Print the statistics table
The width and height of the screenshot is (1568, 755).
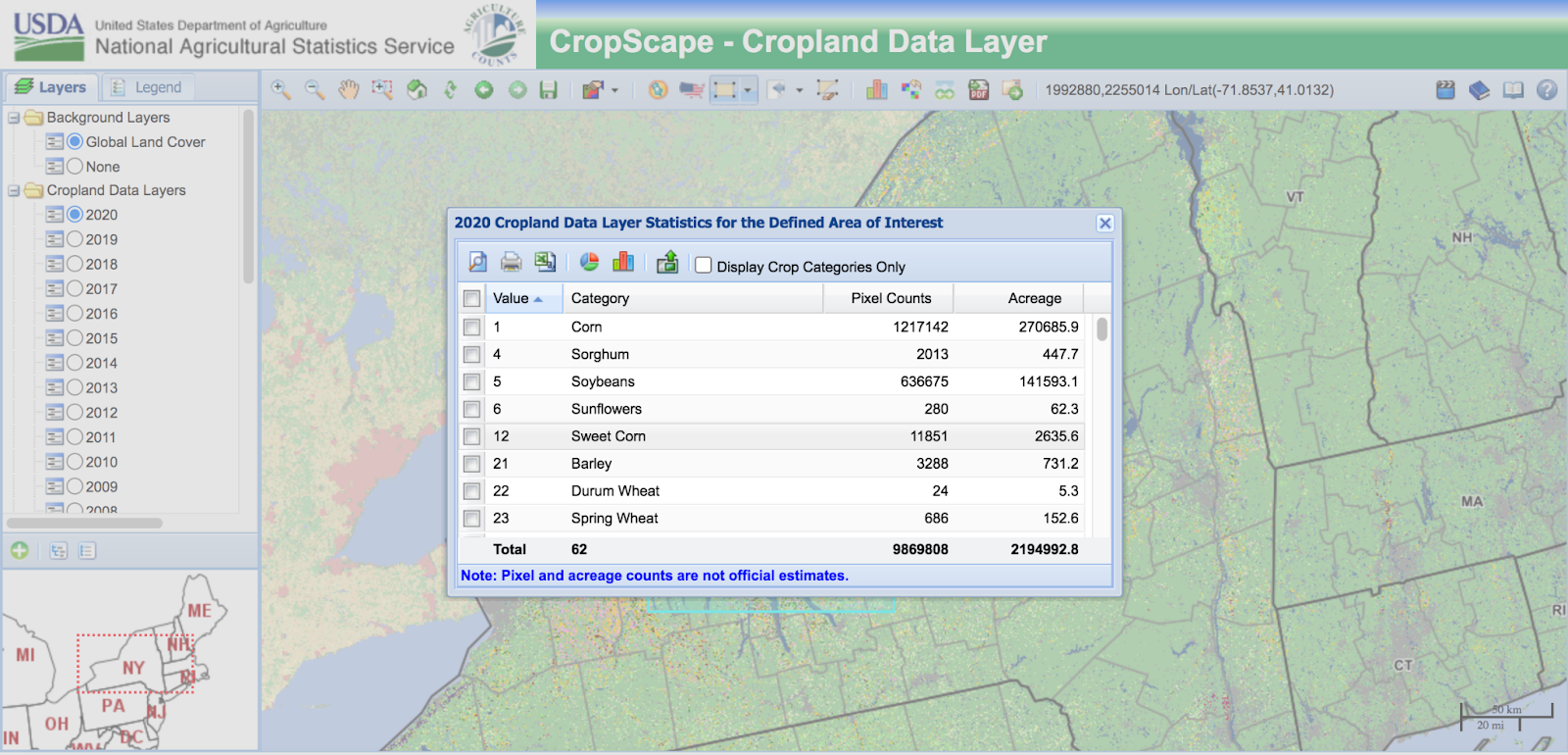tap(511, 262)
